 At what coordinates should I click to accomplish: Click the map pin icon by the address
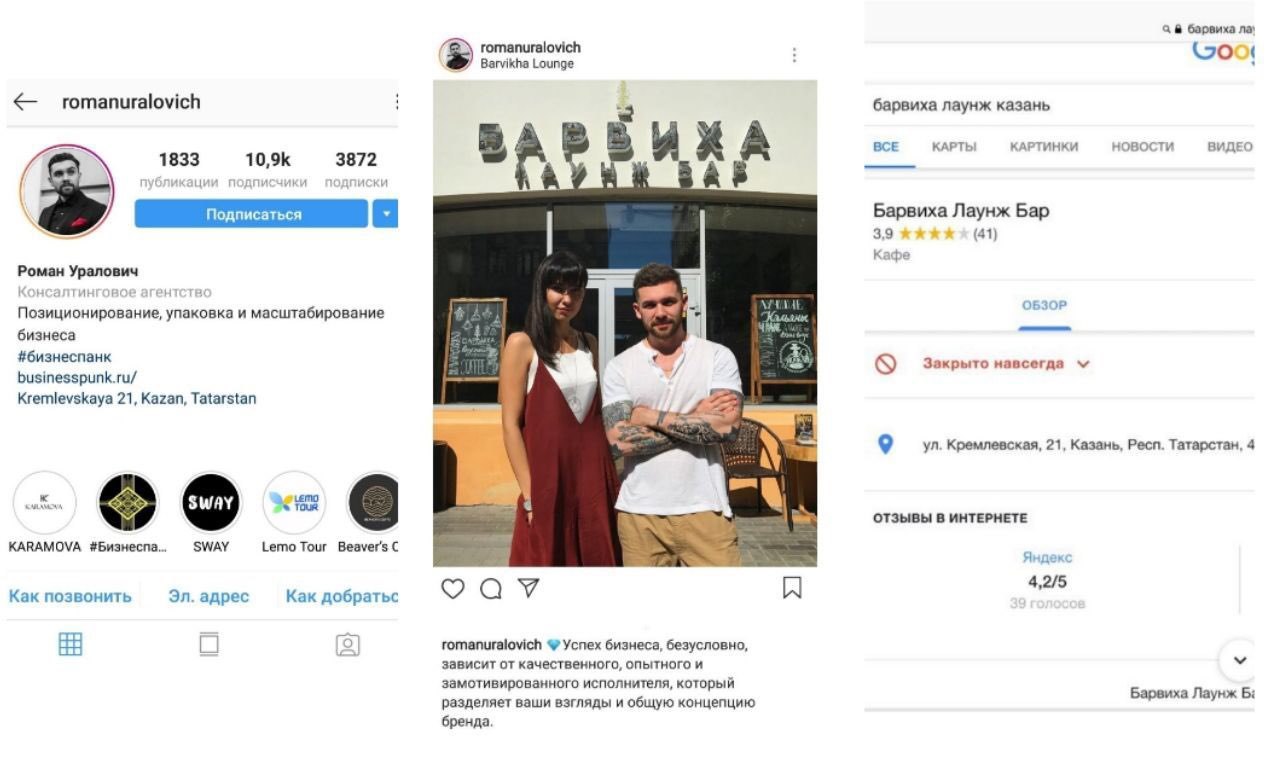pyautogui.click(x=885, y=444)
